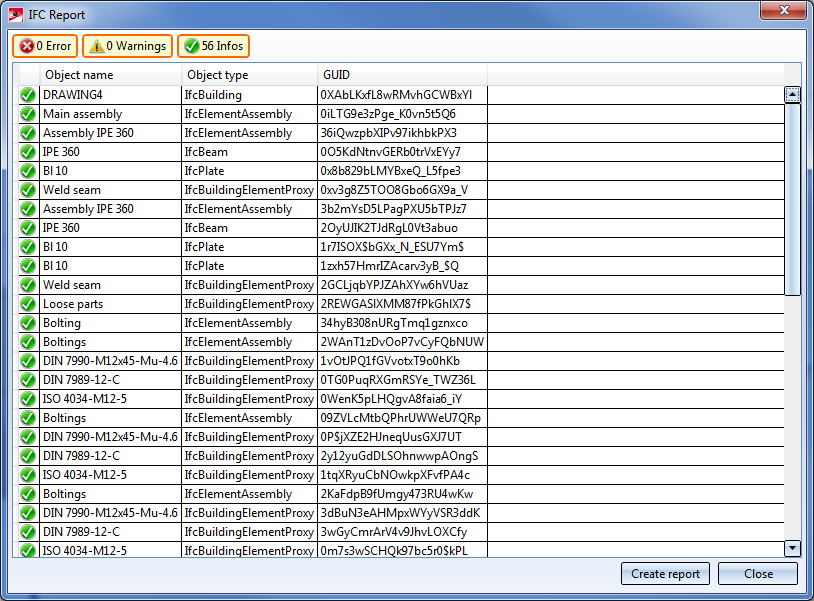Select GUID 2KaFdpB9fUmgy473RU4wKw cell
Viewport: 814px width, 601px height.
point(402,494)
